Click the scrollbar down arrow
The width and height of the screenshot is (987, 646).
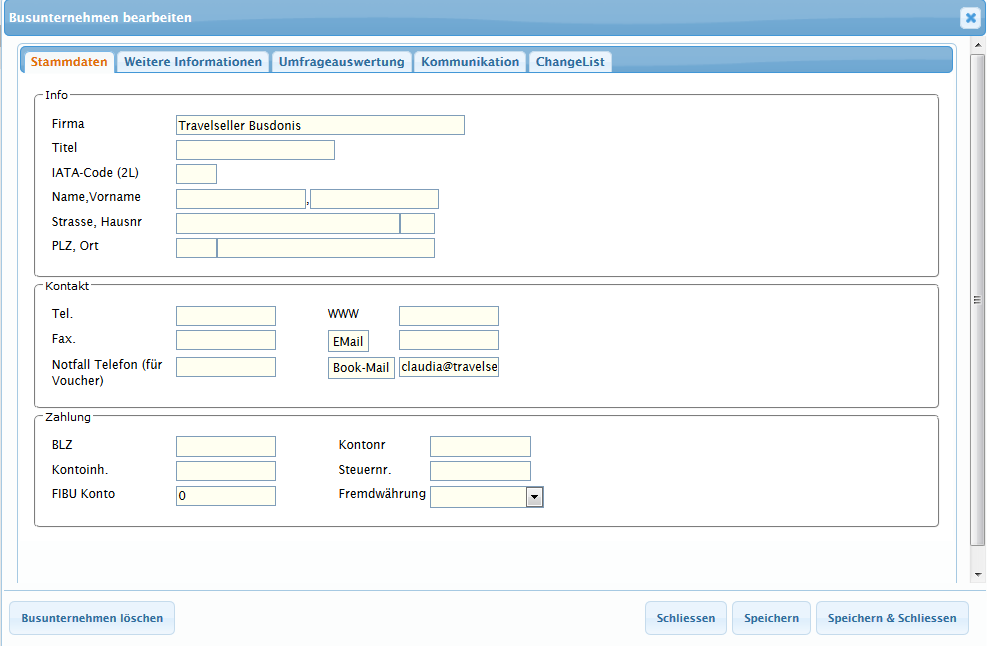click(978, 575)
